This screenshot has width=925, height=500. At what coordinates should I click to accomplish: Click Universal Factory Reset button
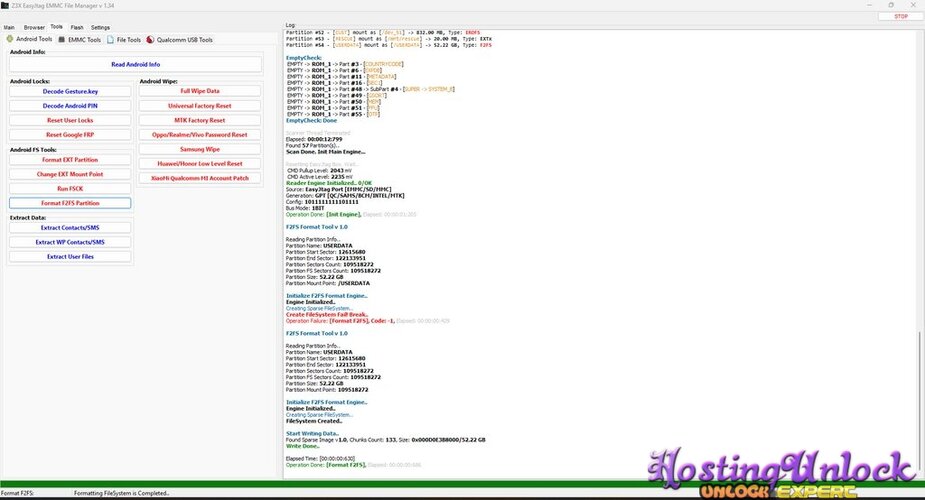[x=200, y=106]
